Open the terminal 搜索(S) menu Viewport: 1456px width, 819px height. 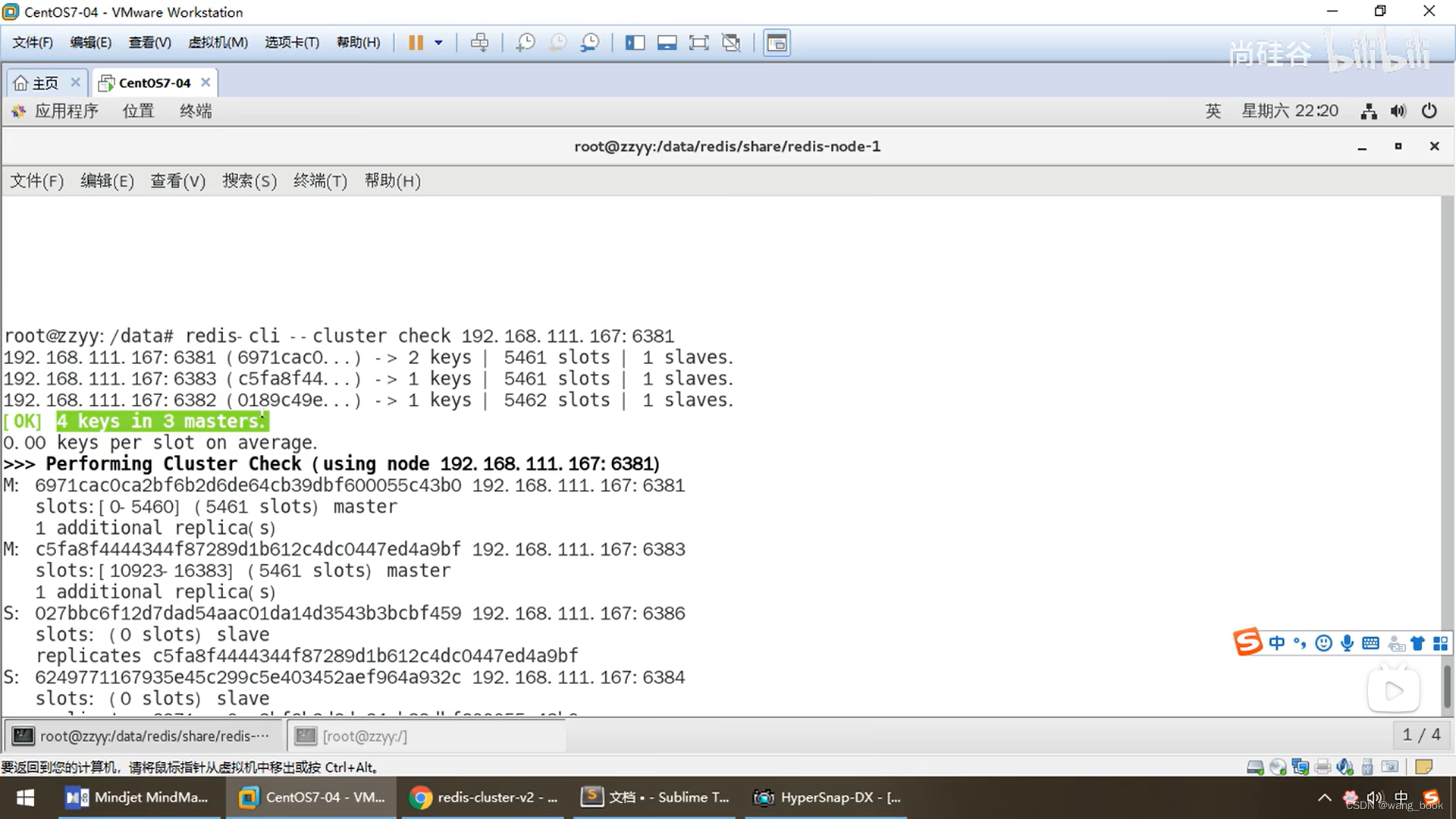point(249,180)
